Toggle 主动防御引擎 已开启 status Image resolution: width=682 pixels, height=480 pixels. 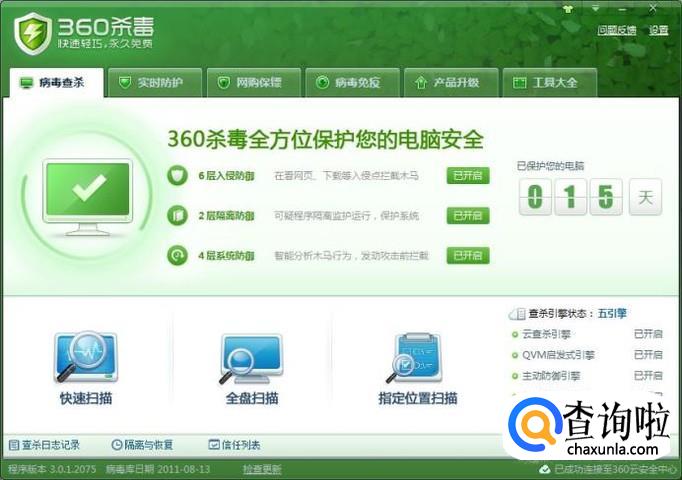coord(648,376)
